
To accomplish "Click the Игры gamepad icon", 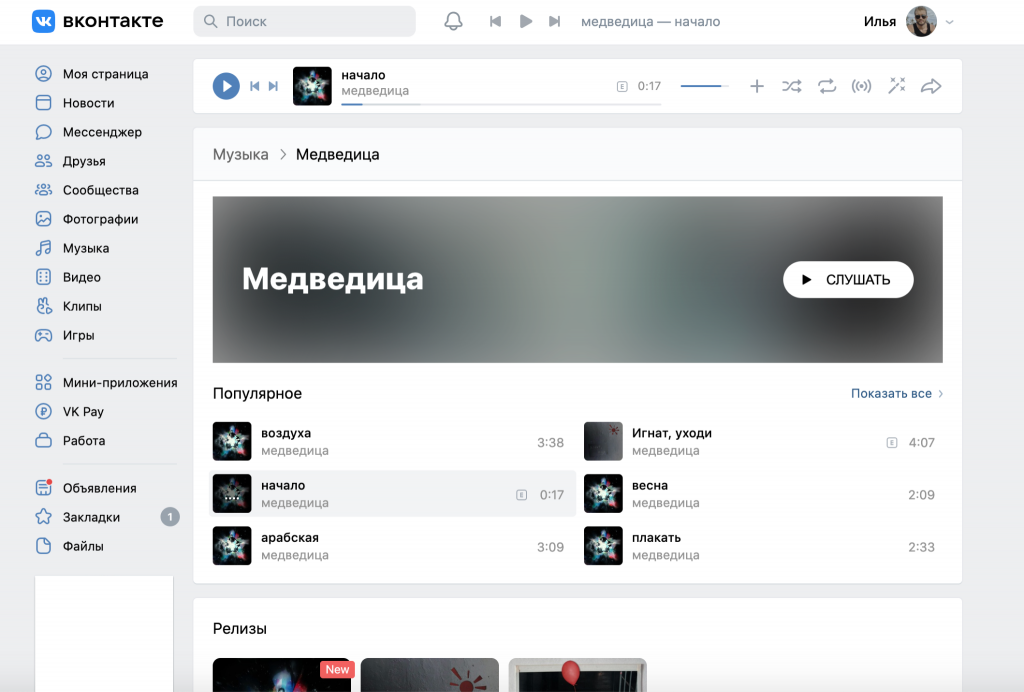I will click(43, 335).
